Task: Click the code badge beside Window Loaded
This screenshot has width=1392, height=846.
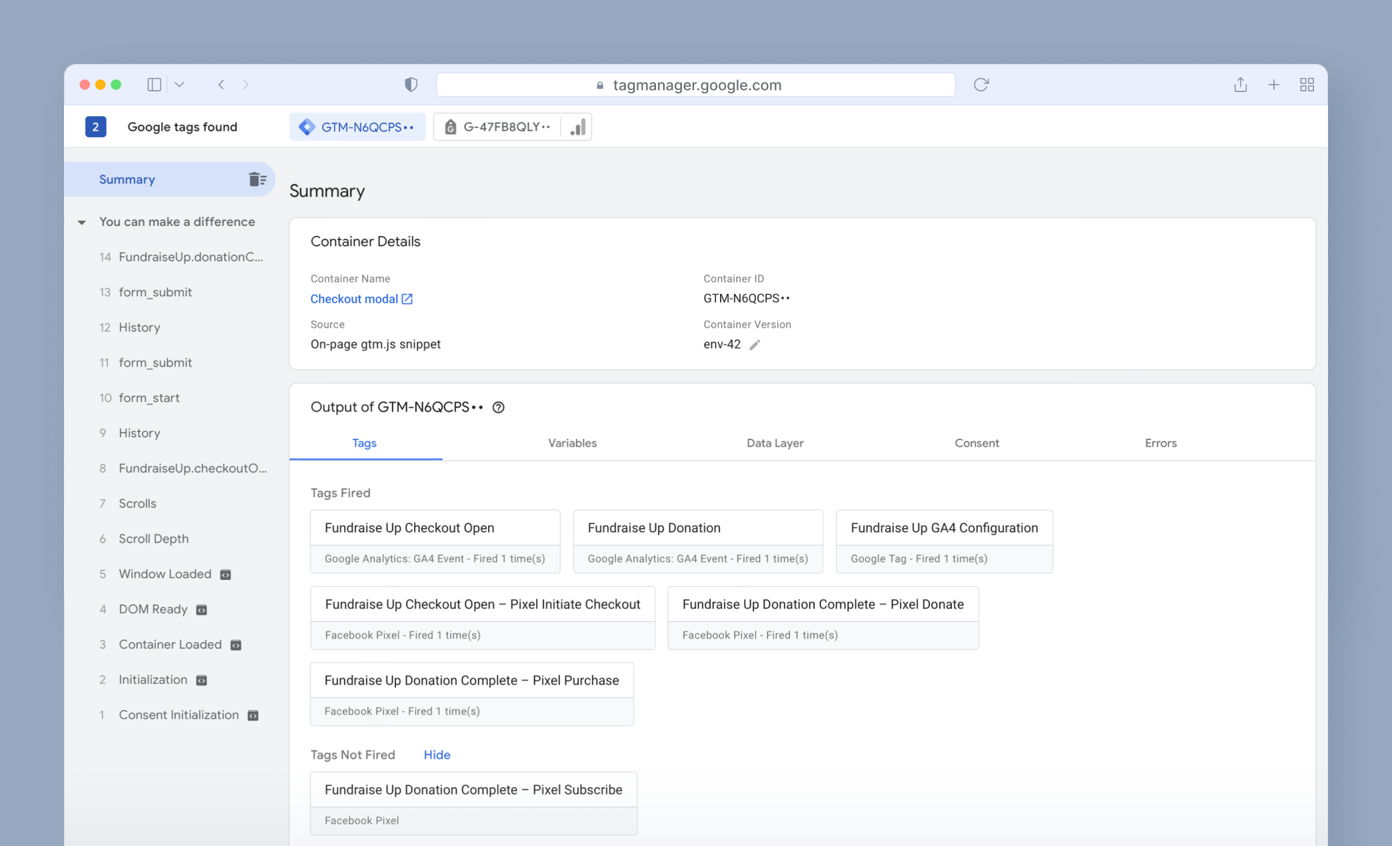Action: [x=226, y=574]
